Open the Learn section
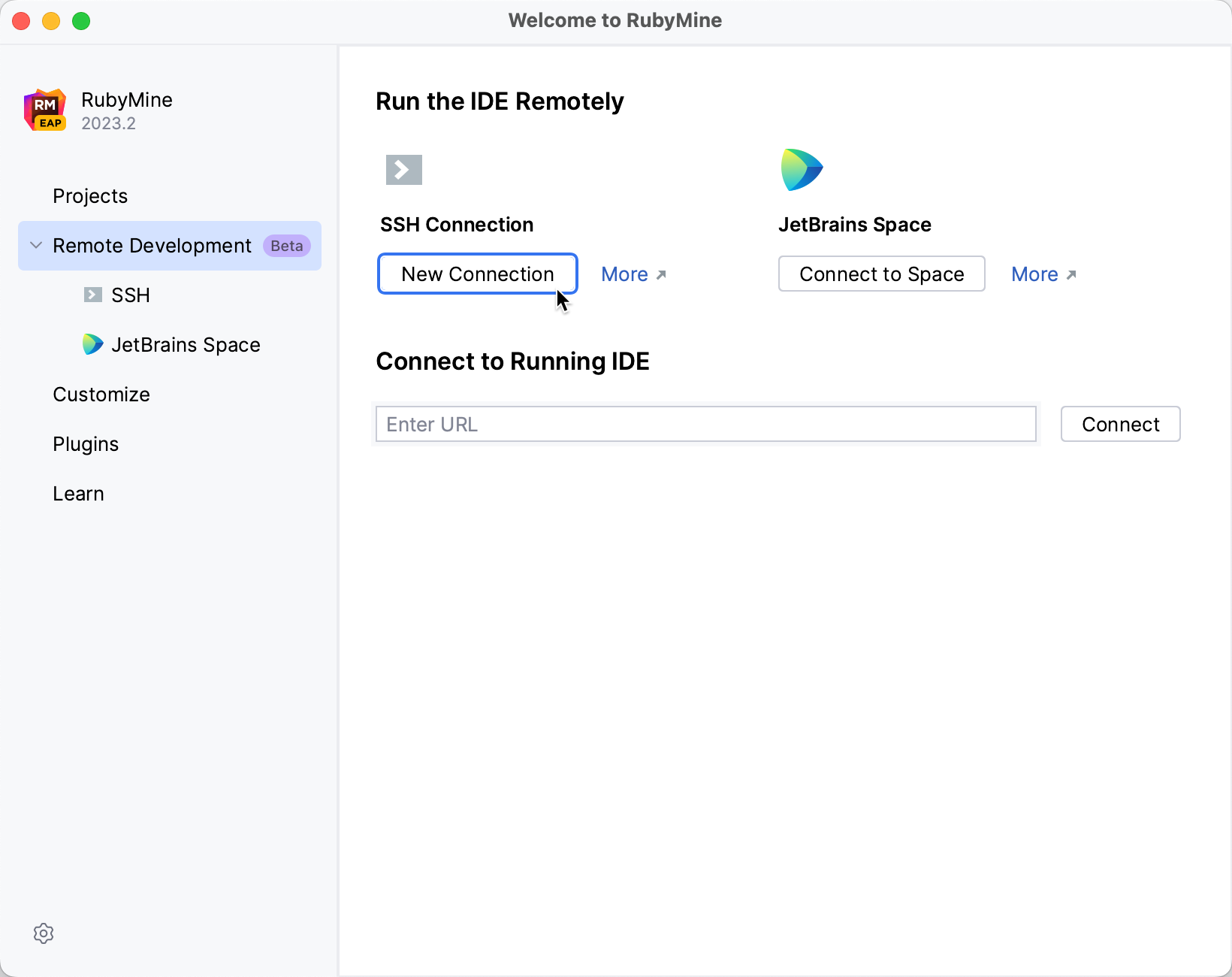The height and width of the screenshot is (977, 1232). click(x=78, y=494)
